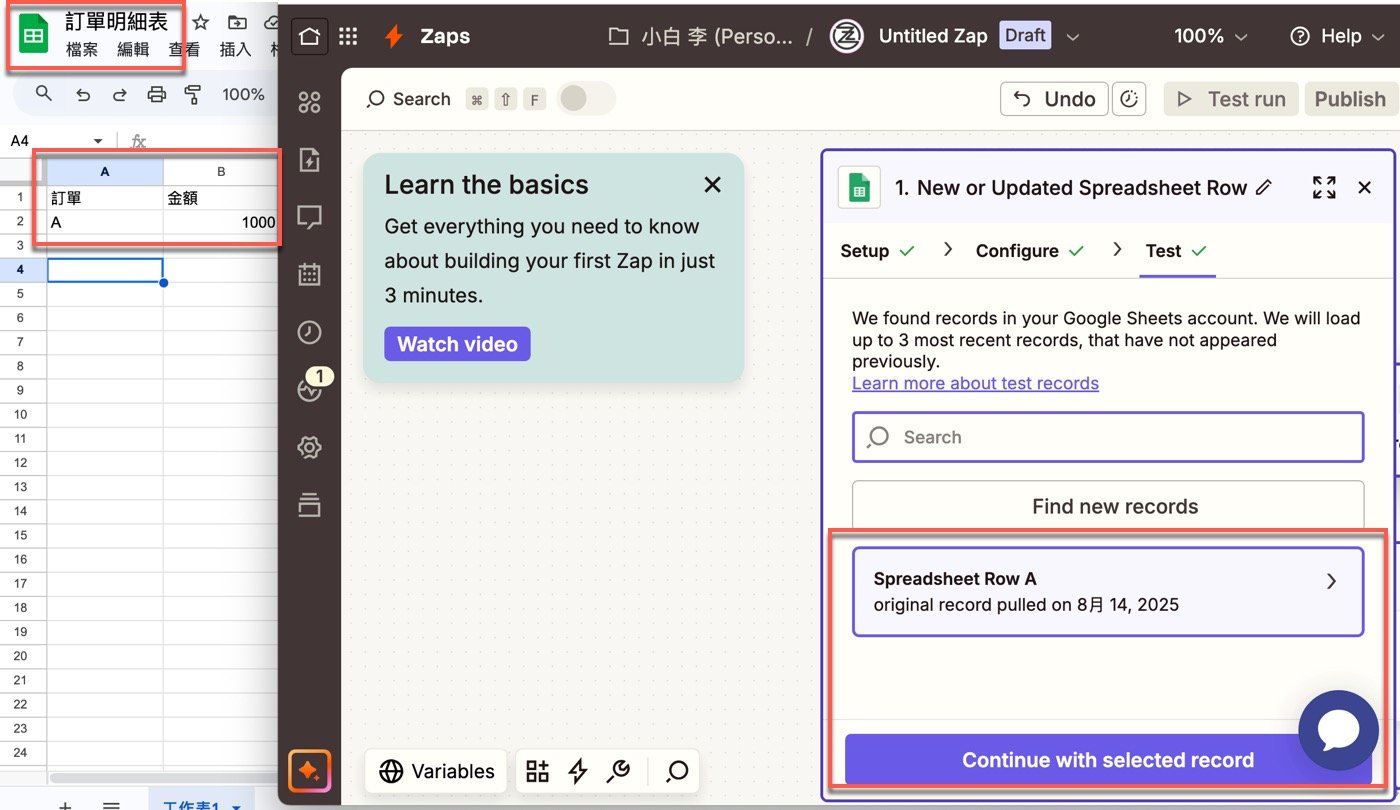Screen dimensions: 1400x810
Task: Click the Undo button in Zapier
Action: click(x=1054, y=99)
